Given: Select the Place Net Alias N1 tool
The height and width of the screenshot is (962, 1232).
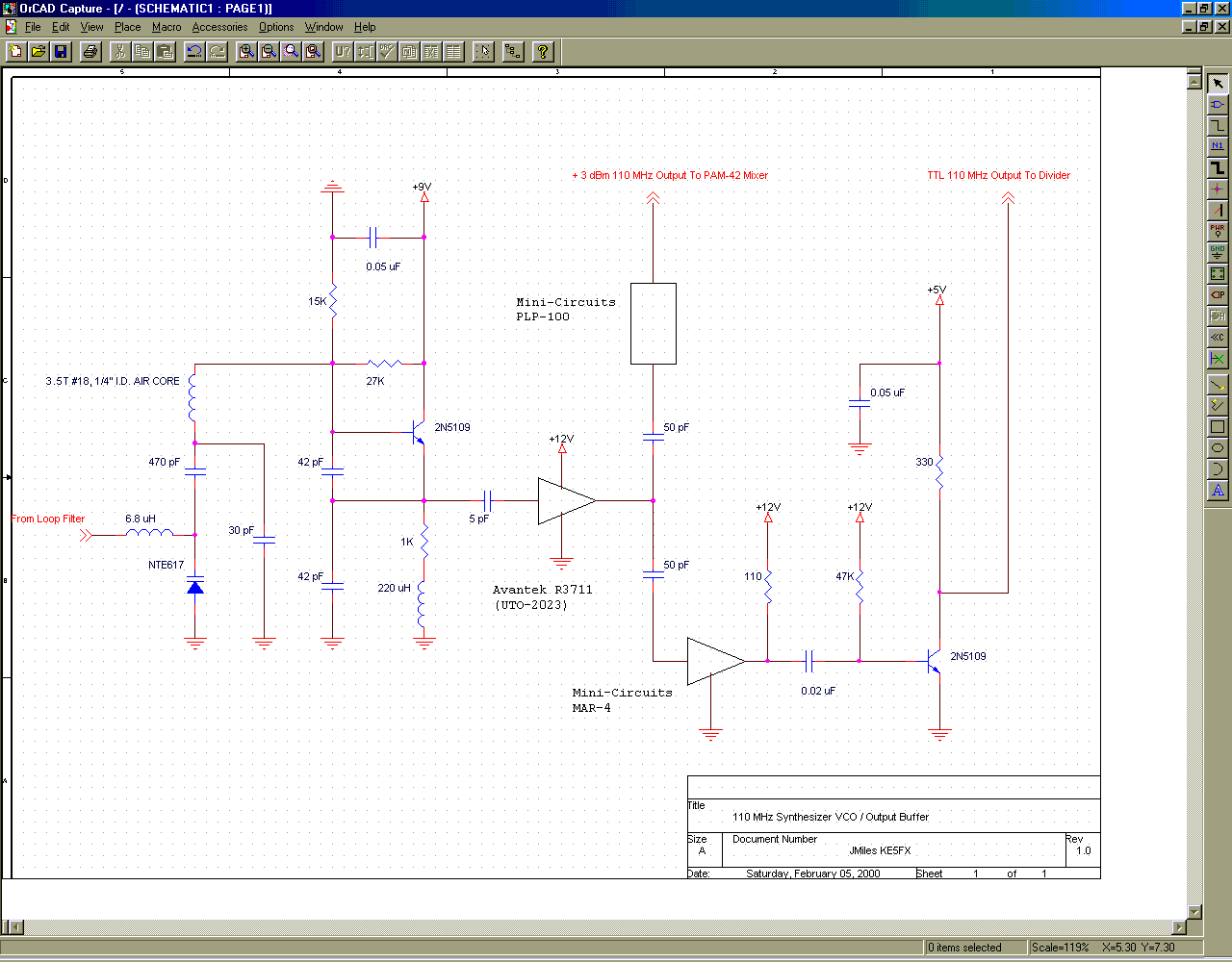Looking at the screenshot, I should point(1218,146).
